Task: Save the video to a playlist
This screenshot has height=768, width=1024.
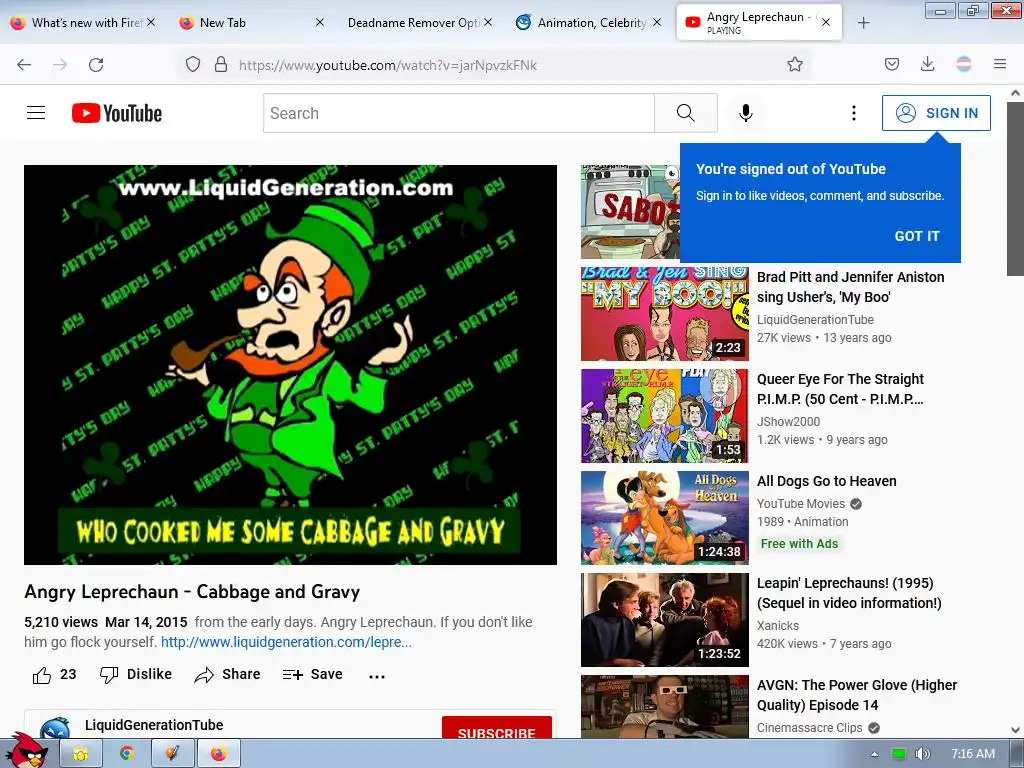Action: point(313,675)
